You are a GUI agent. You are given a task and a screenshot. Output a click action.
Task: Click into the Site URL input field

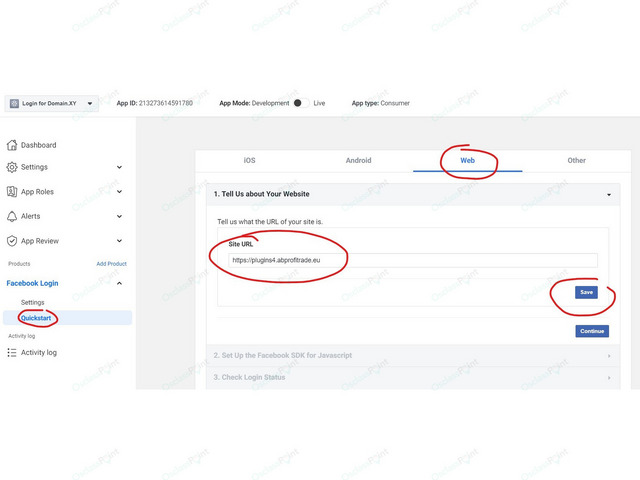[x=413, y=260]
